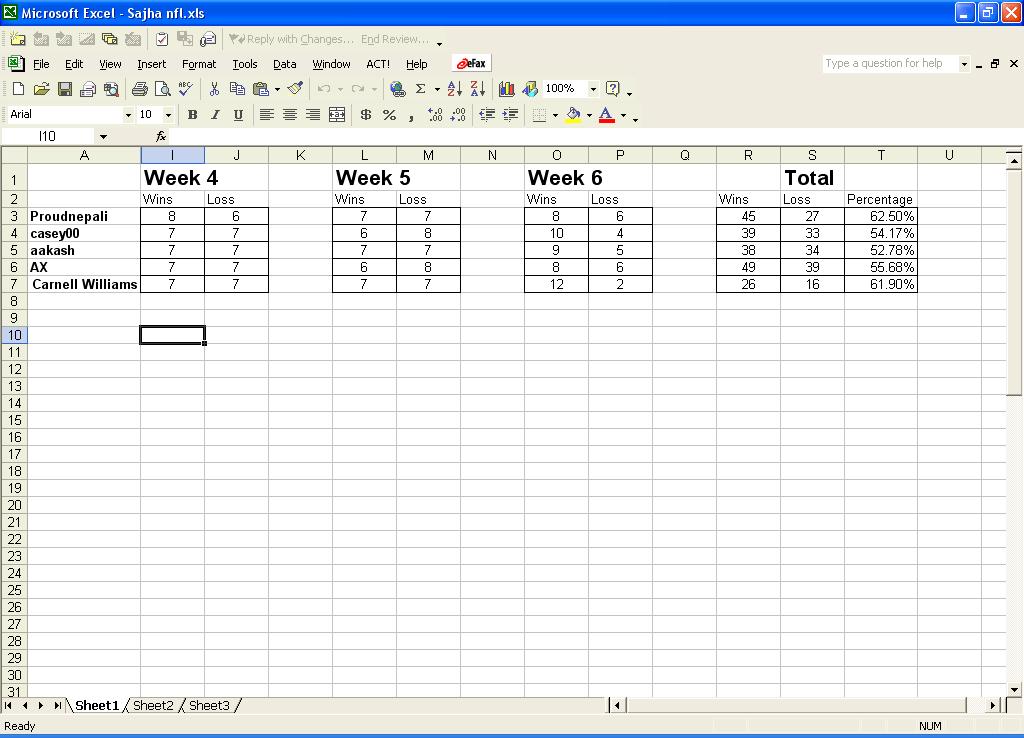The height and width of the screenshot is (738, 1024).
Task: Expand the Arial font name dropdown
Action: [x=128, y=115]
